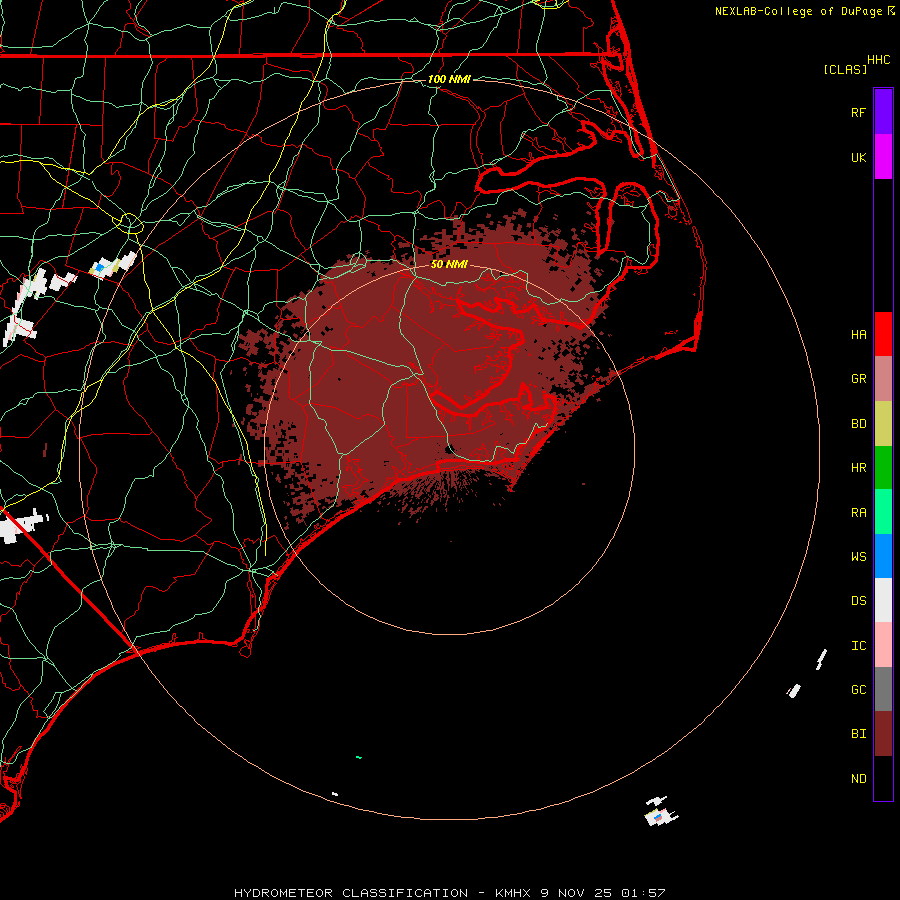900x900 pixels.
Task: Click the IC light pink legend swatch
Action: tap(883, 645)
